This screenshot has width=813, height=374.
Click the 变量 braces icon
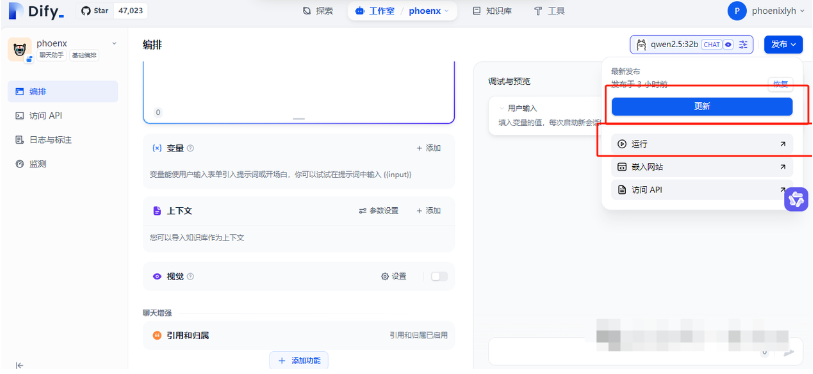(x=157, y=148)
